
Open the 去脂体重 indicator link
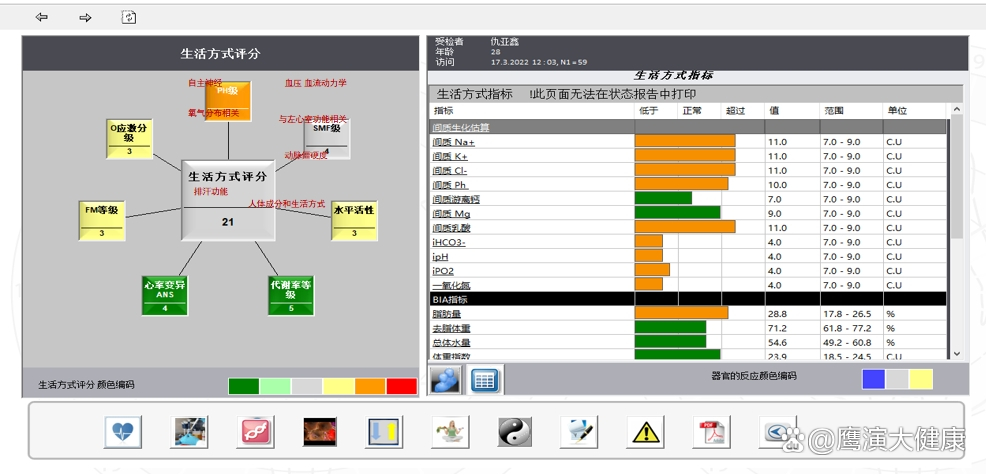(451, 328)
